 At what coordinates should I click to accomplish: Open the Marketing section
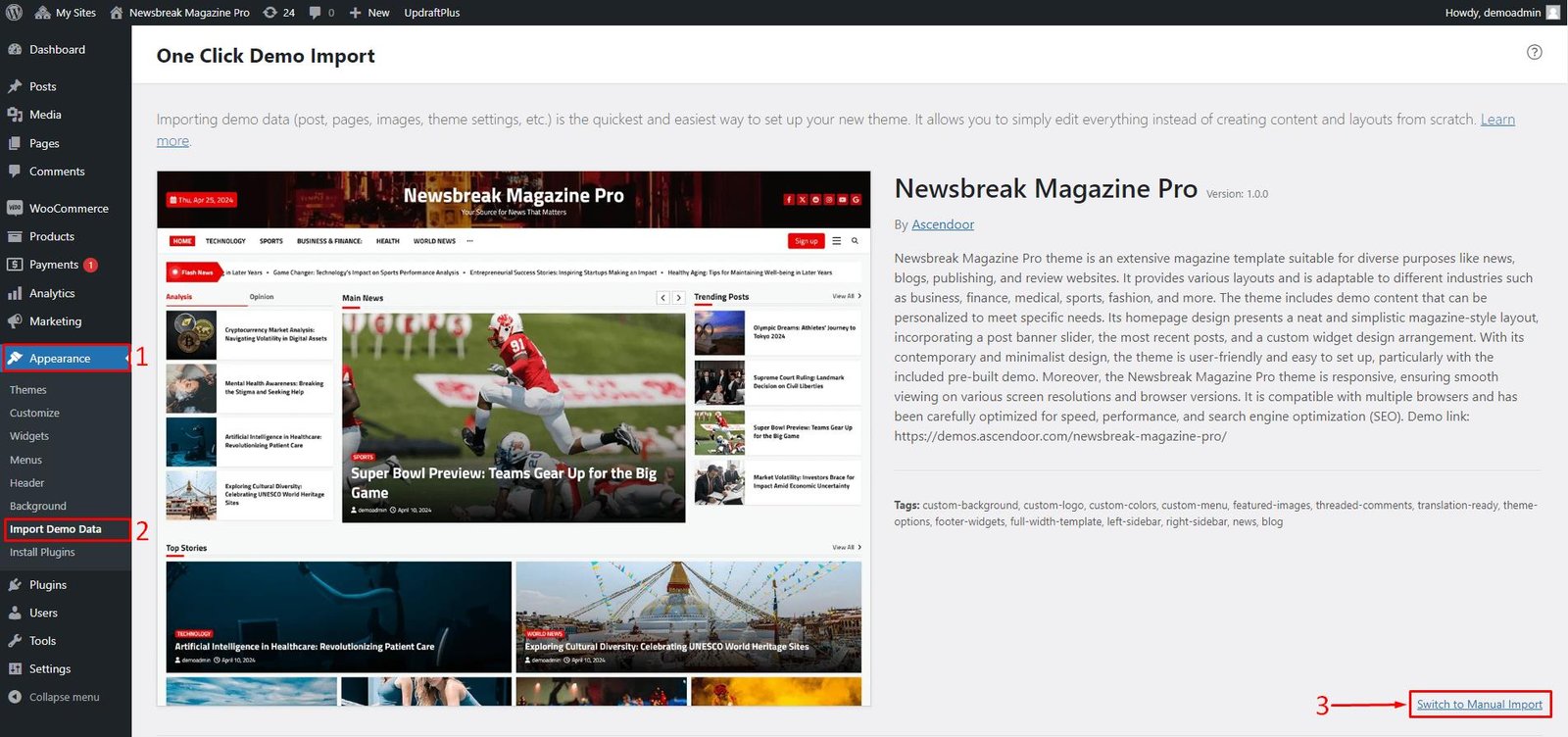coord(55,321)
